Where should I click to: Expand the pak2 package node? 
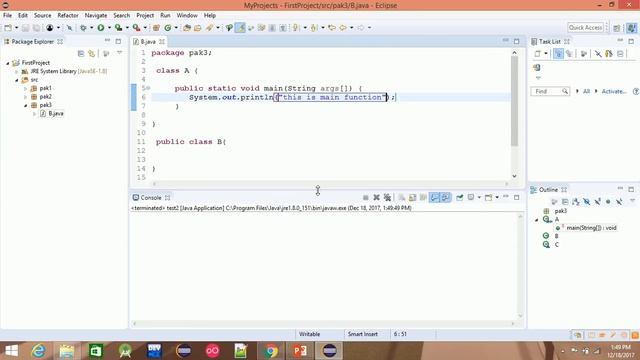coord(25,97)
